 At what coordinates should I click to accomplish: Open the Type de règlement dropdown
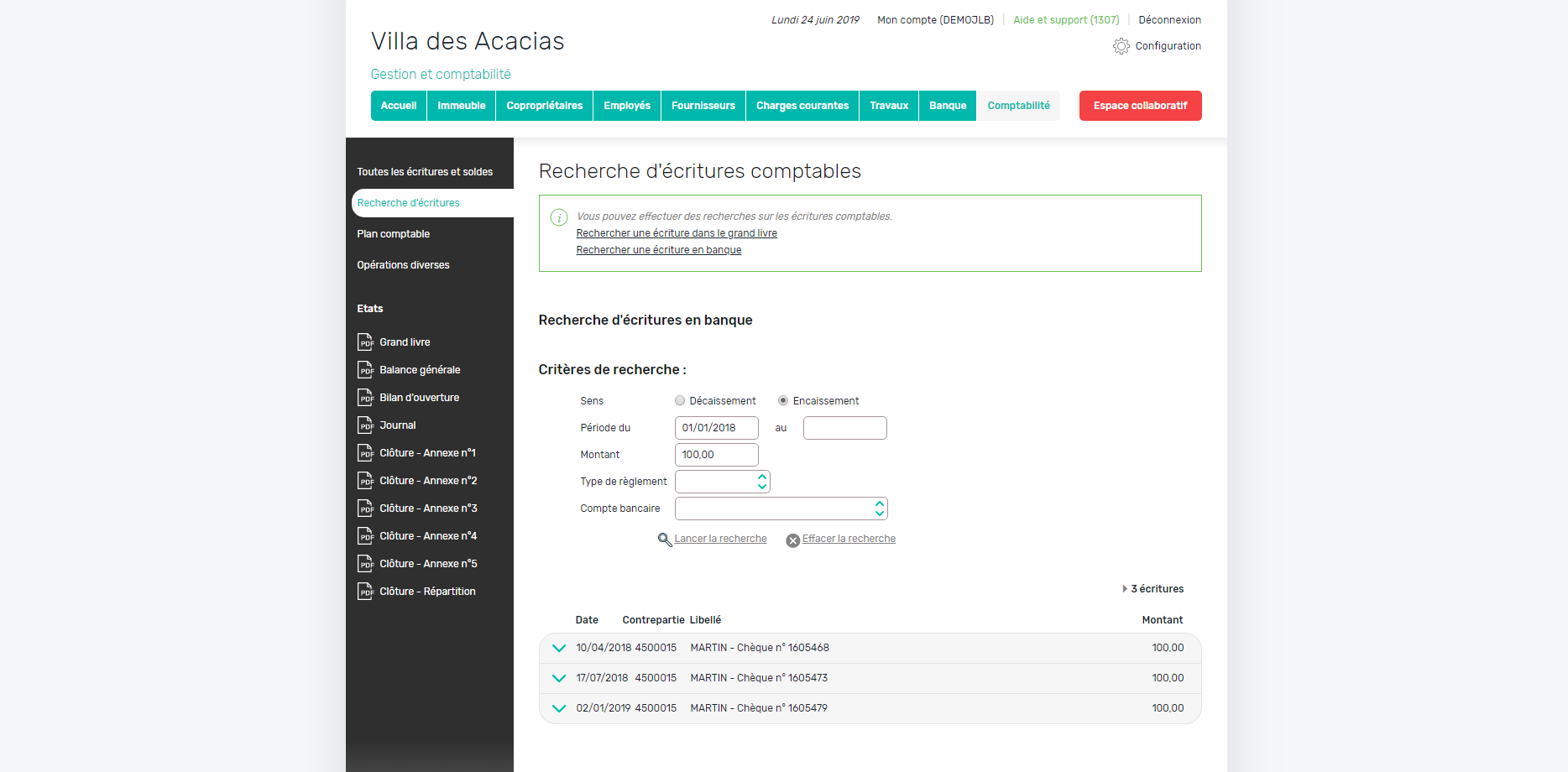click(x=722, y=482)
